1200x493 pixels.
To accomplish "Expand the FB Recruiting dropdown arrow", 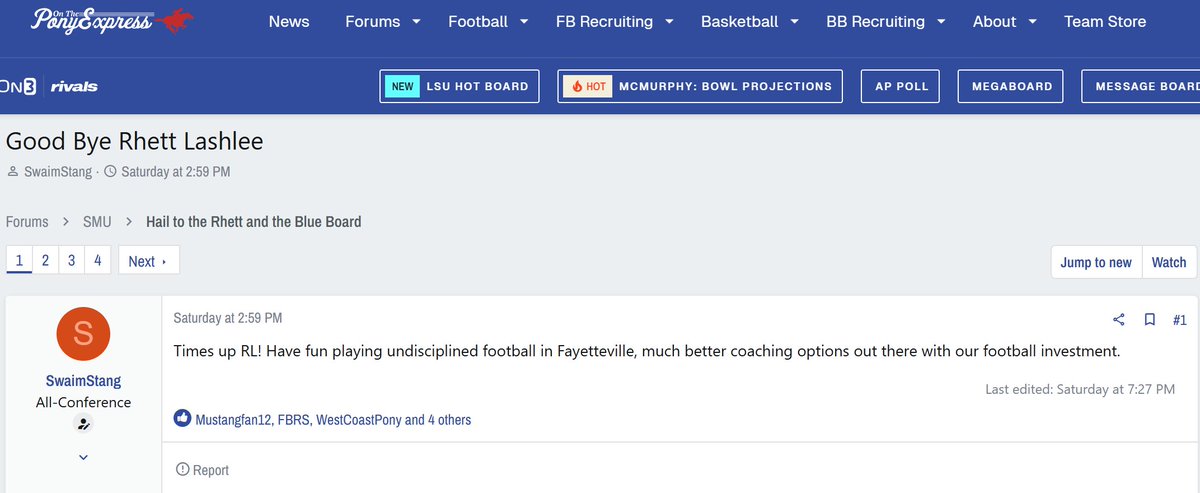I will (669, 22).
